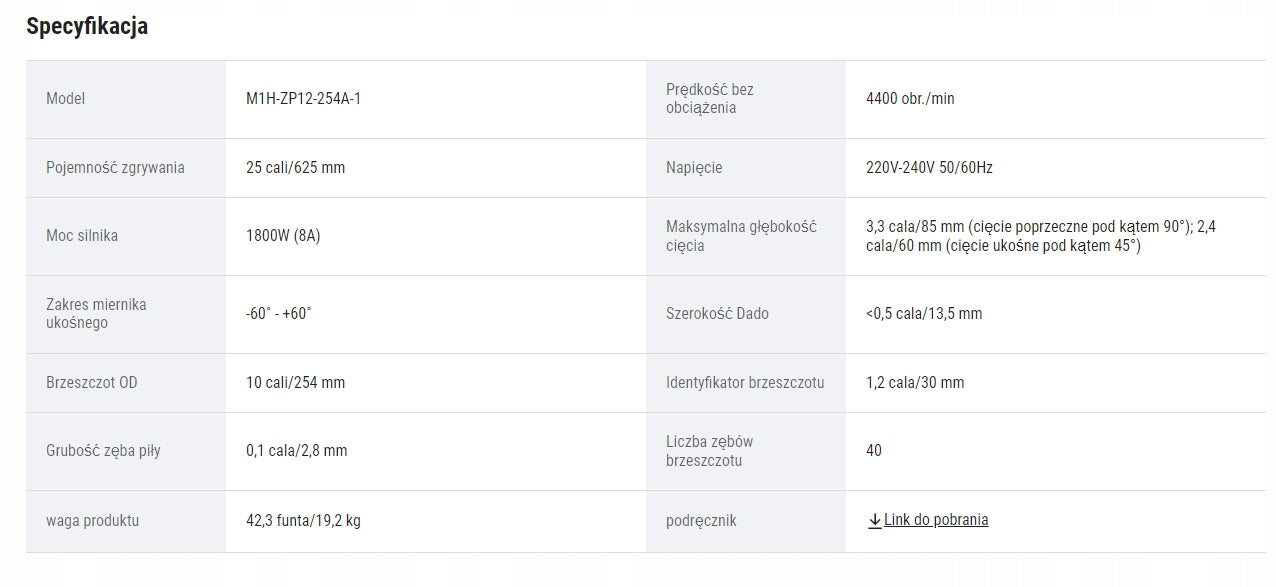Select the Specyfikacja heading

click(x=87, y=26)
